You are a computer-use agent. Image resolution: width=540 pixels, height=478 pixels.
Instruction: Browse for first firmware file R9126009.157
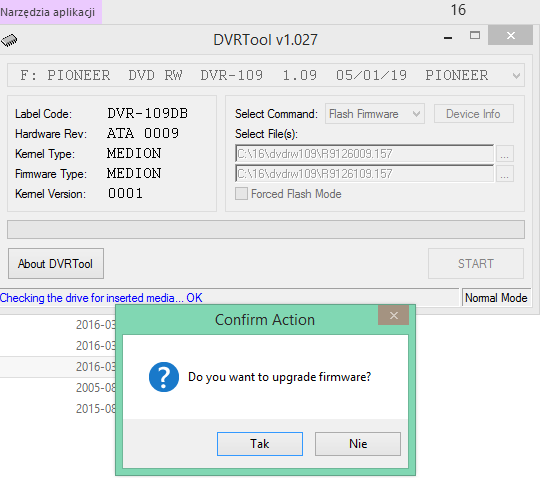tap(505, 154)
